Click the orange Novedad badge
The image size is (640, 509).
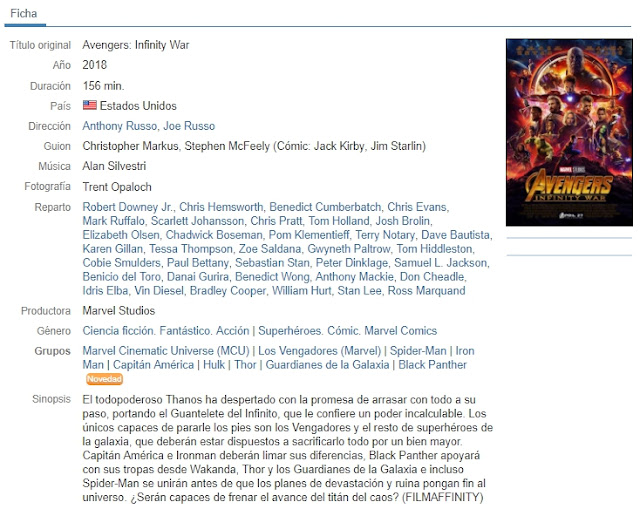click(x=104, y=379)
